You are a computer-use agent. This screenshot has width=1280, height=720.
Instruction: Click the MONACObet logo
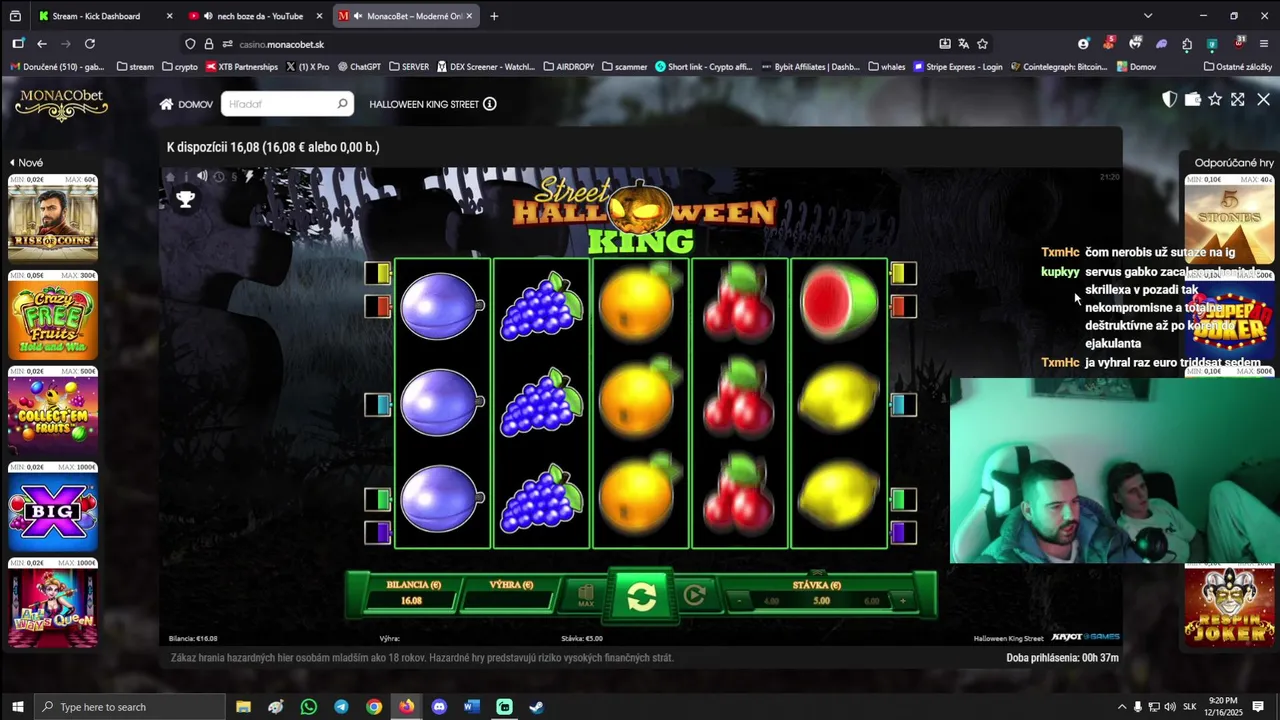(61, 104)
